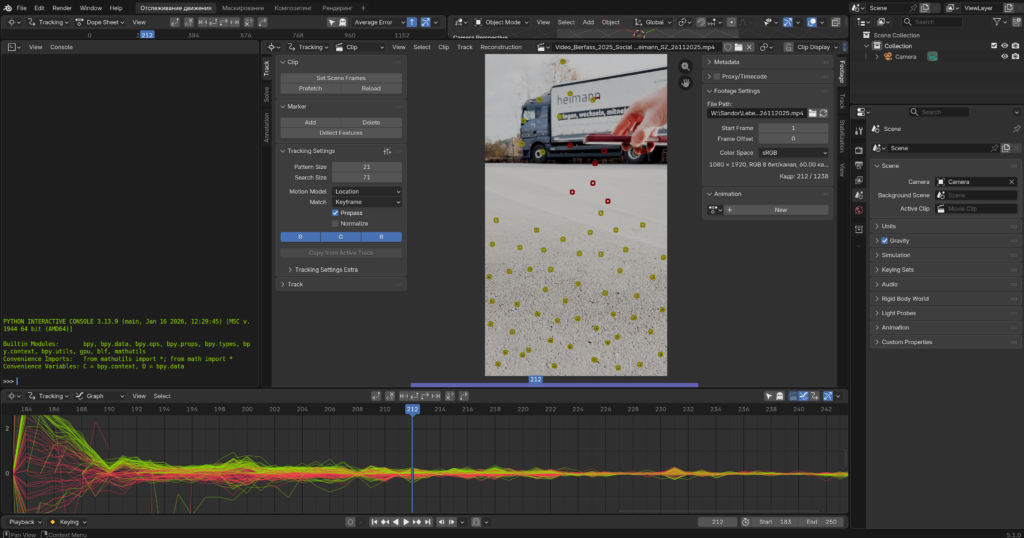Toggle the blue channel B button
This screenshot has width=1024, height=538.
pyautogui.click(x=381, y=237)
